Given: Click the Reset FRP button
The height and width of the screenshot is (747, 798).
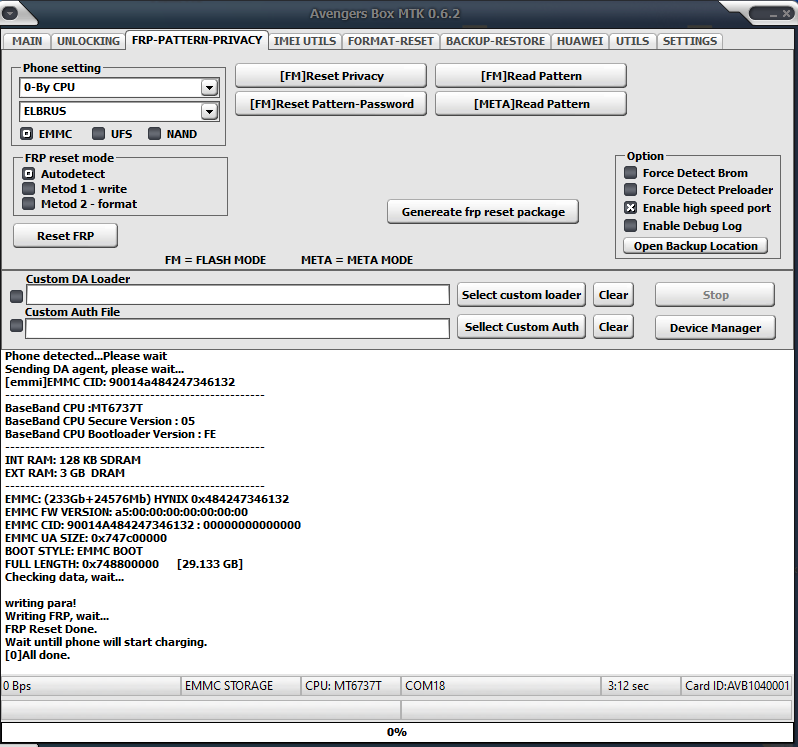Looking at the screenshot, I should (66, 236).
